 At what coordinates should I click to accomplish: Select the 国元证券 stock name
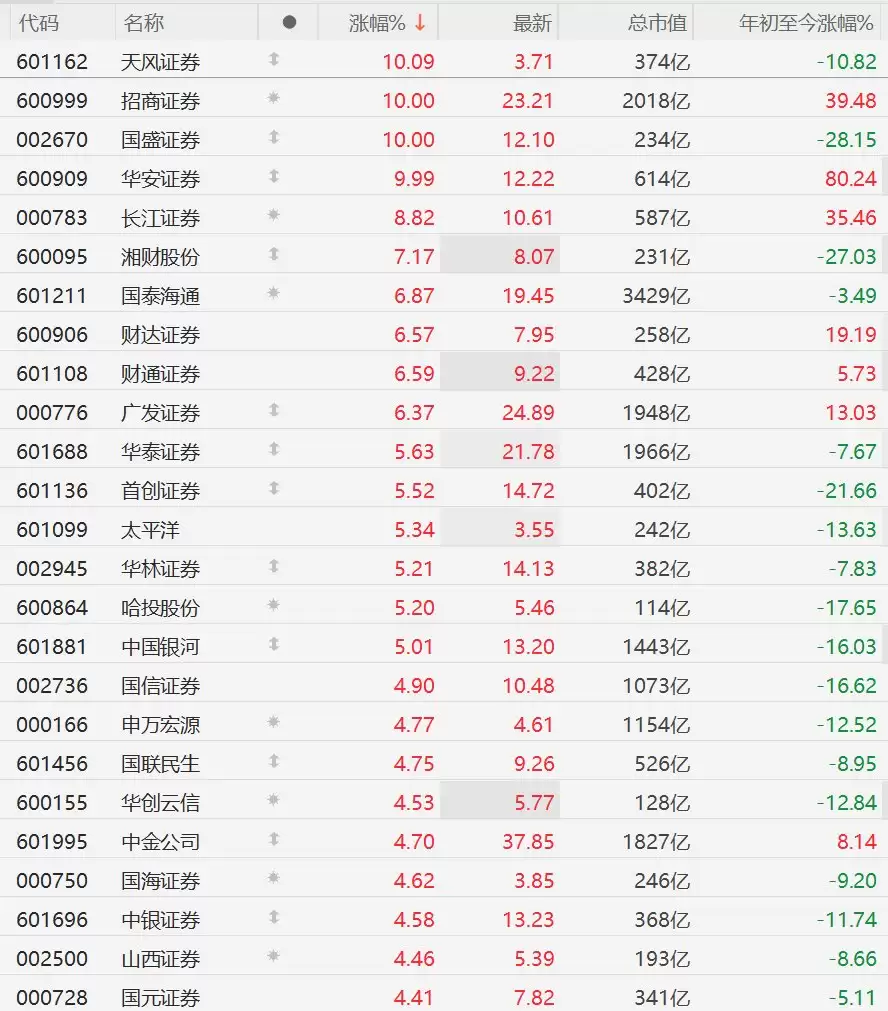click(161, 997)
